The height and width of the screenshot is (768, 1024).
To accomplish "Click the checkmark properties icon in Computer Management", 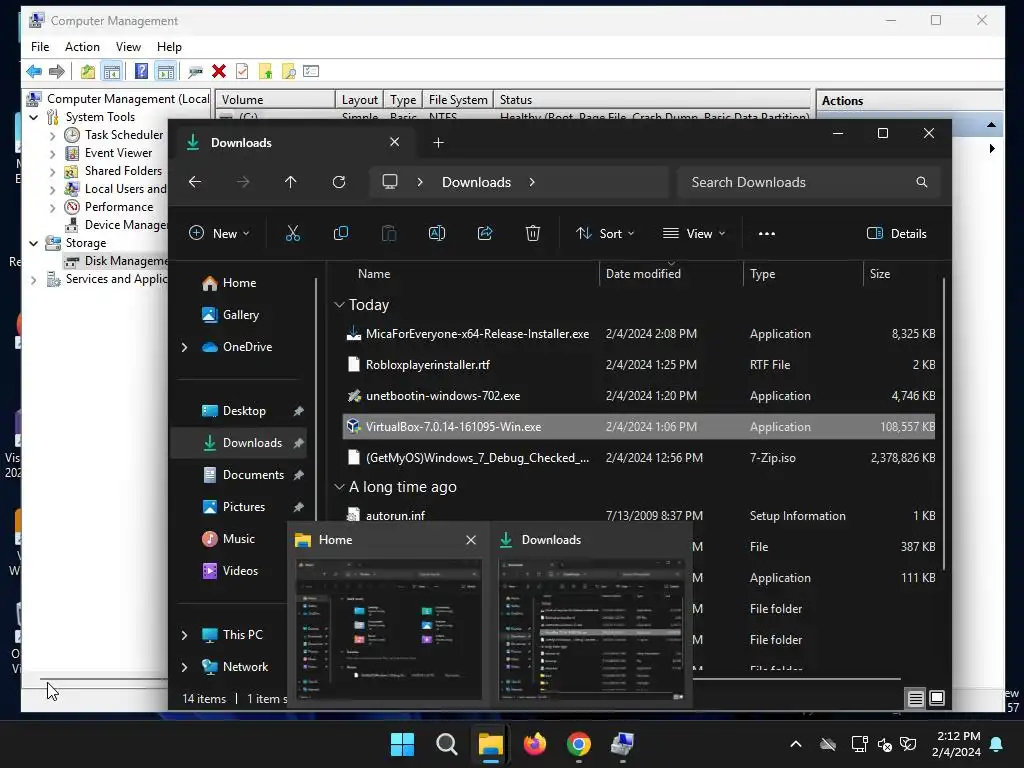I will 242,71.
